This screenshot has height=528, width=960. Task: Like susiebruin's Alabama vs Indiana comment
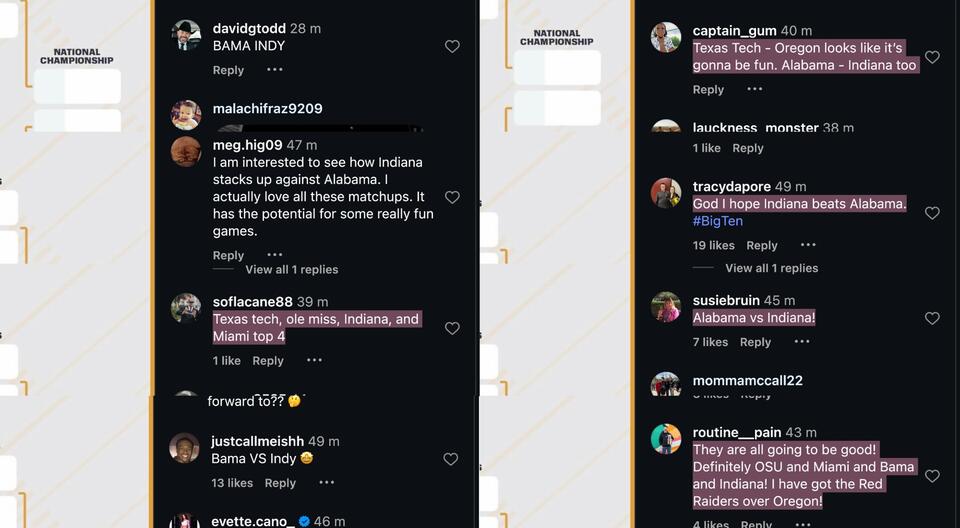pos(932,318)
